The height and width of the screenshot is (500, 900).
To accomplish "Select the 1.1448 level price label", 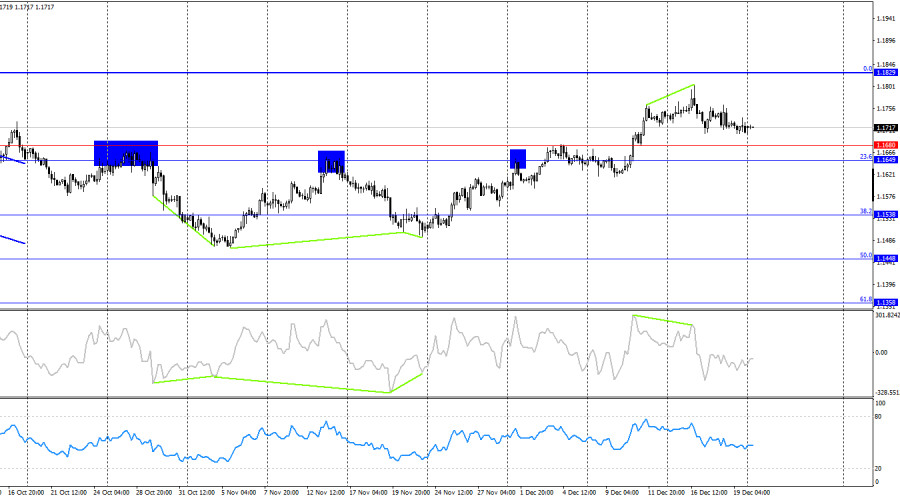I will 884,258.
